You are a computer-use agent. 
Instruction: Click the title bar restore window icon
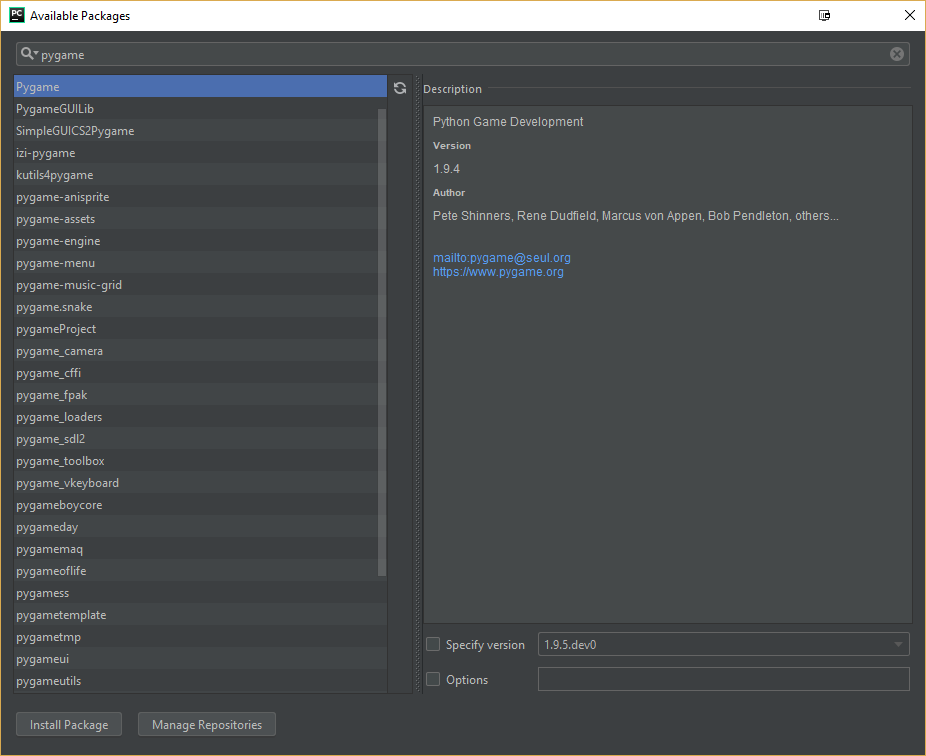pyautogui.click(x=824, y=15)
